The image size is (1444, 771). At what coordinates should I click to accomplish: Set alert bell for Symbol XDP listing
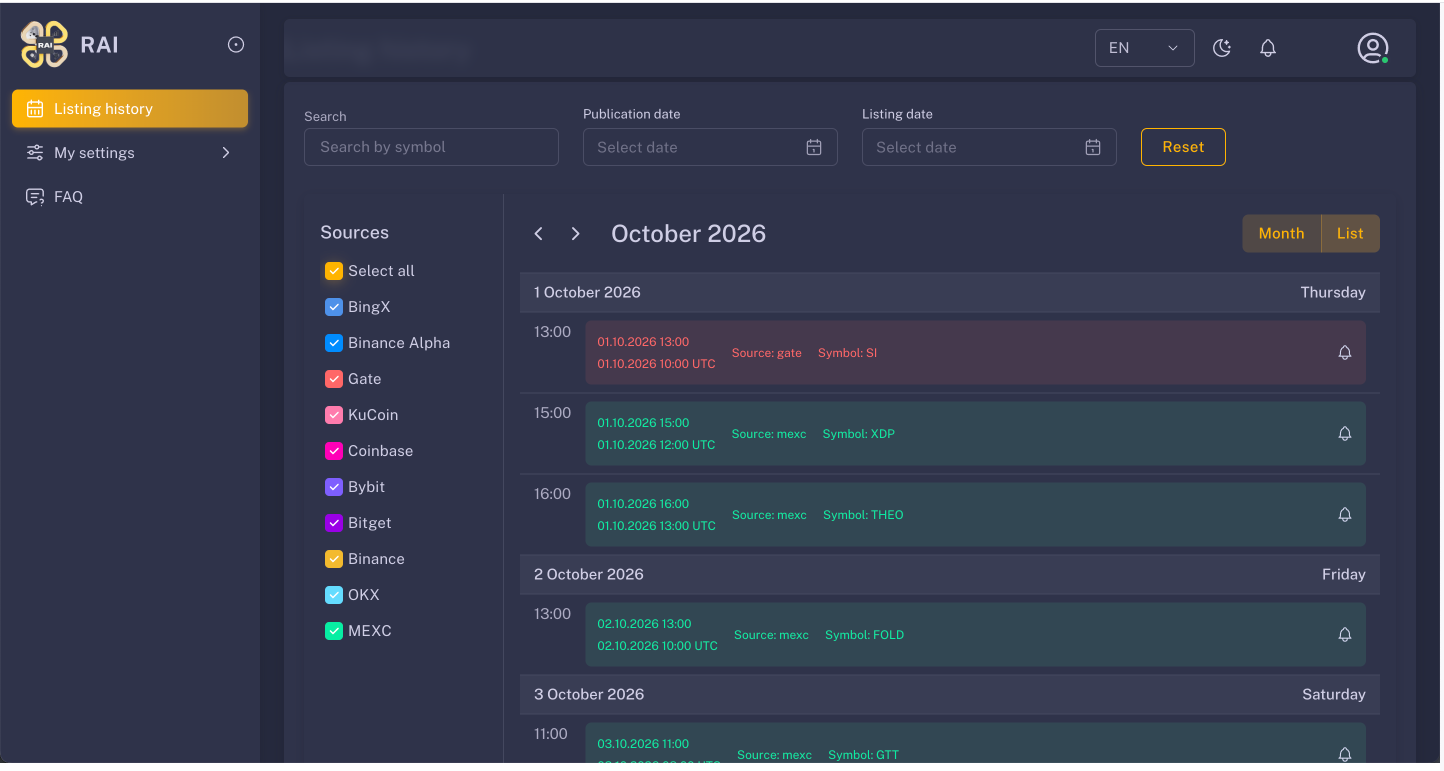[x=1345, y=434]
